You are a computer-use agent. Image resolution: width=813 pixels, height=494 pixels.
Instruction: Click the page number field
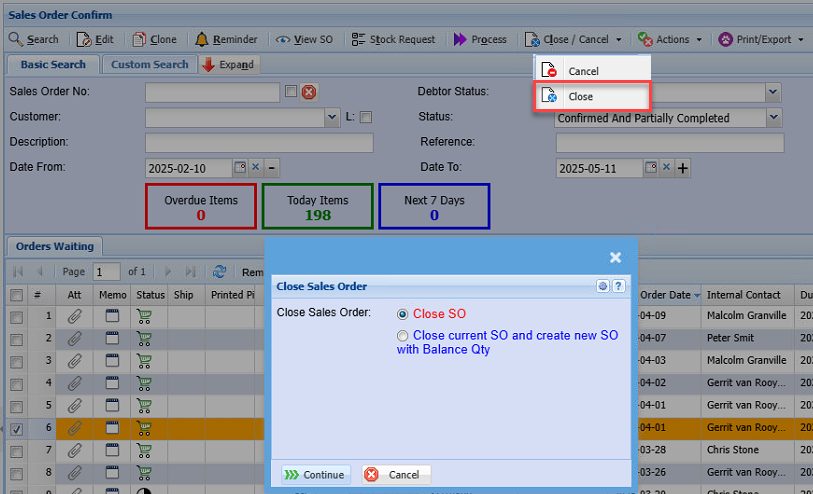pos(106,272)
